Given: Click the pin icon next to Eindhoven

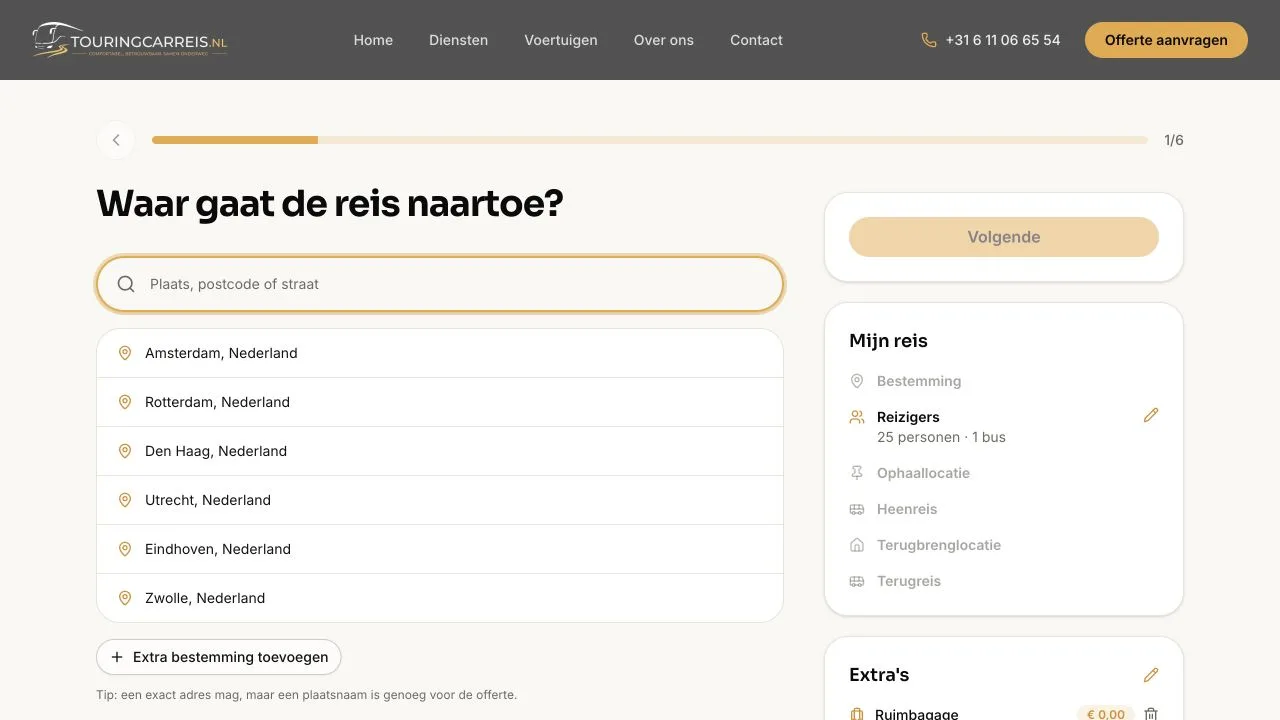Looking at the screenshot, I should [125, 549].
